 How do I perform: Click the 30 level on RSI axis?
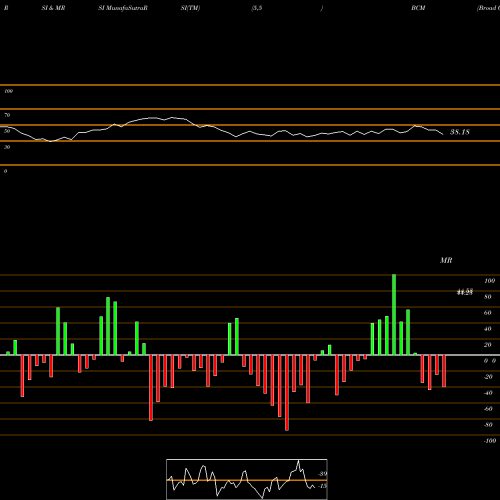(7, 147)
